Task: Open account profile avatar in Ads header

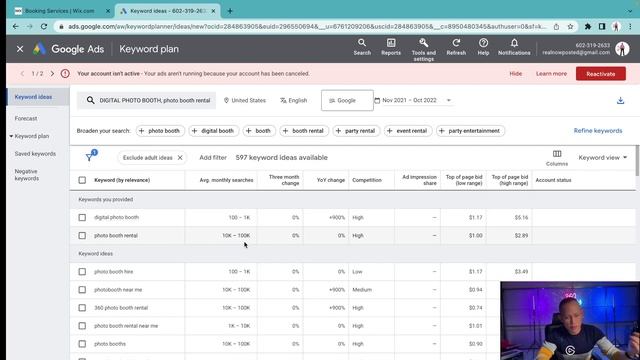Action: click(622, 49)
